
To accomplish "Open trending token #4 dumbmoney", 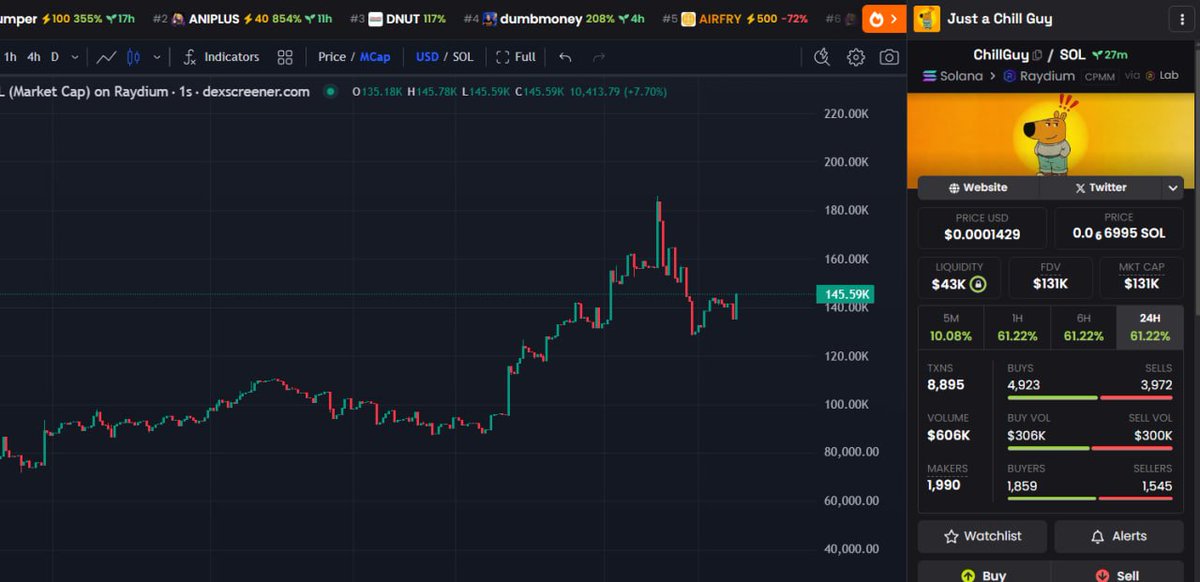I will [554, 19].
